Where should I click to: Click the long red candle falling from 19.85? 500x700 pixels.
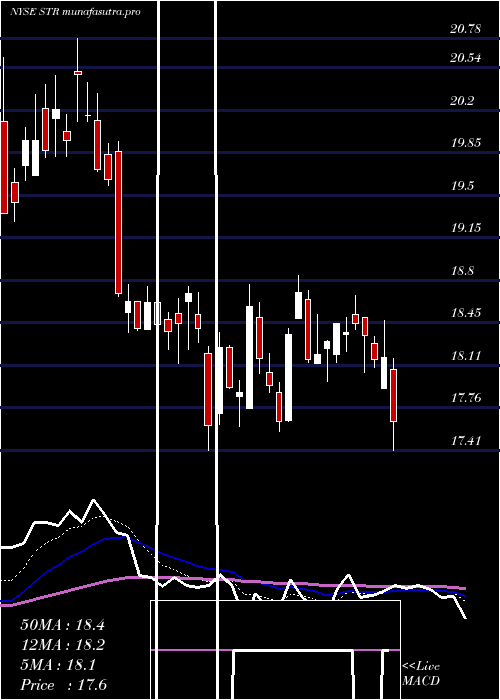[118, 222]
